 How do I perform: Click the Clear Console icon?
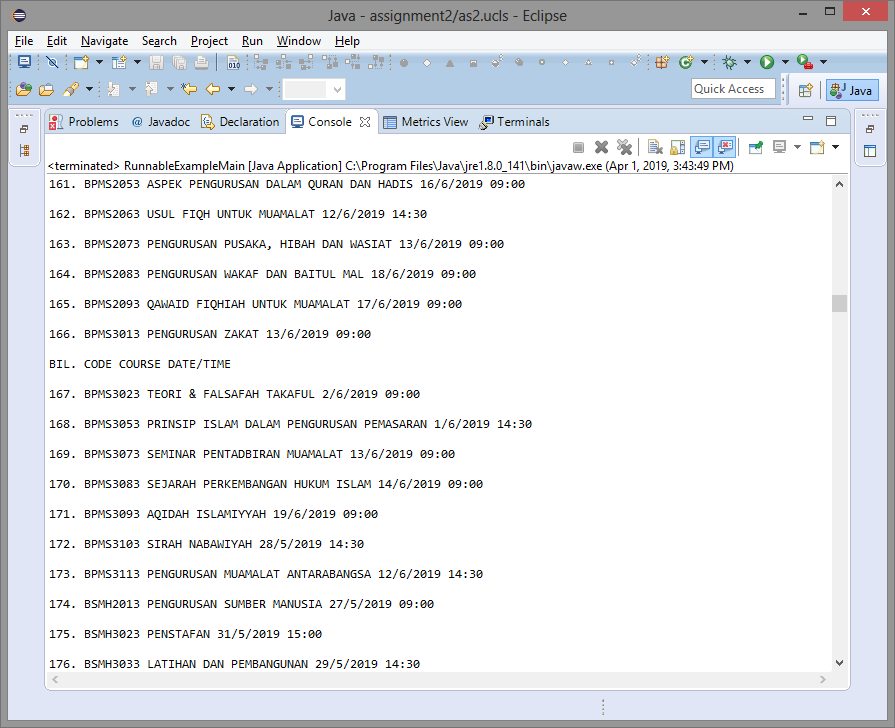click(655, 147)
